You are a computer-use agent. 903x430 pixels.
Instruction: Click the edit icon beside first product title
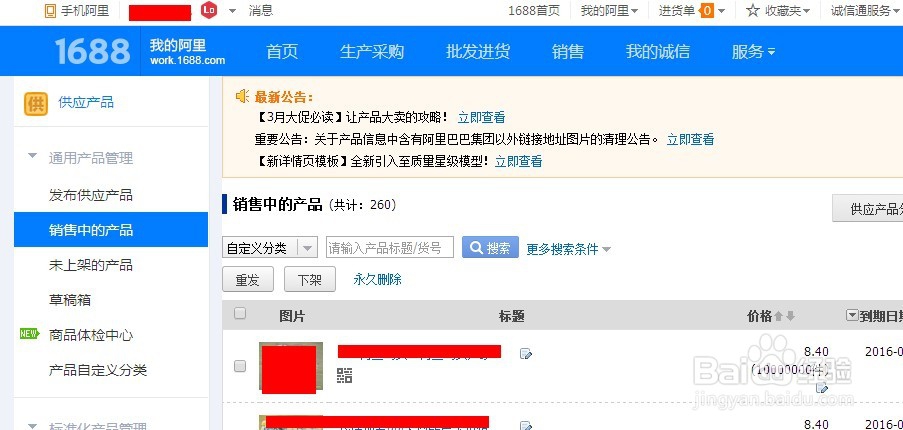525,353
